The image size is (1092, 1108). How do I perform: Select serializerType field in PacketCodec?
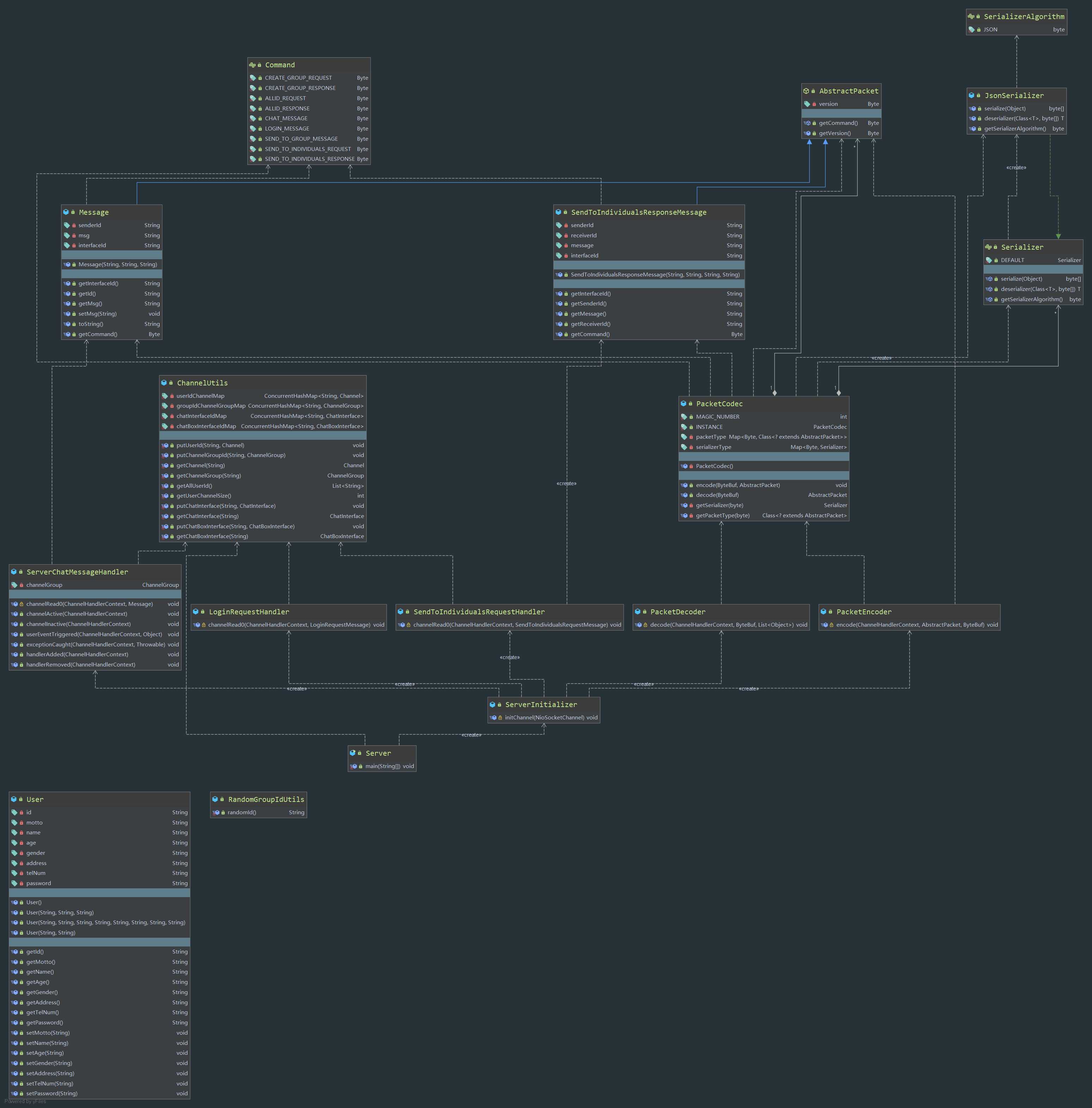click(x=763, y=448)
